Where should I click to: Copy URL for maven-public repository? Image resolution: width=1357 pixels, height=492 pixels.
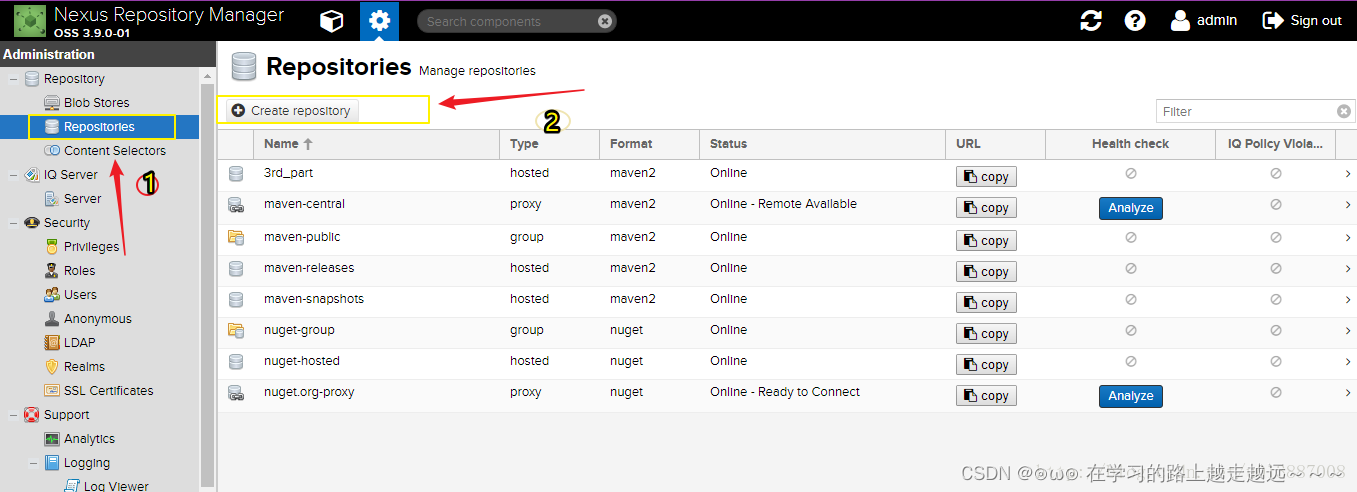coord(986,241)
